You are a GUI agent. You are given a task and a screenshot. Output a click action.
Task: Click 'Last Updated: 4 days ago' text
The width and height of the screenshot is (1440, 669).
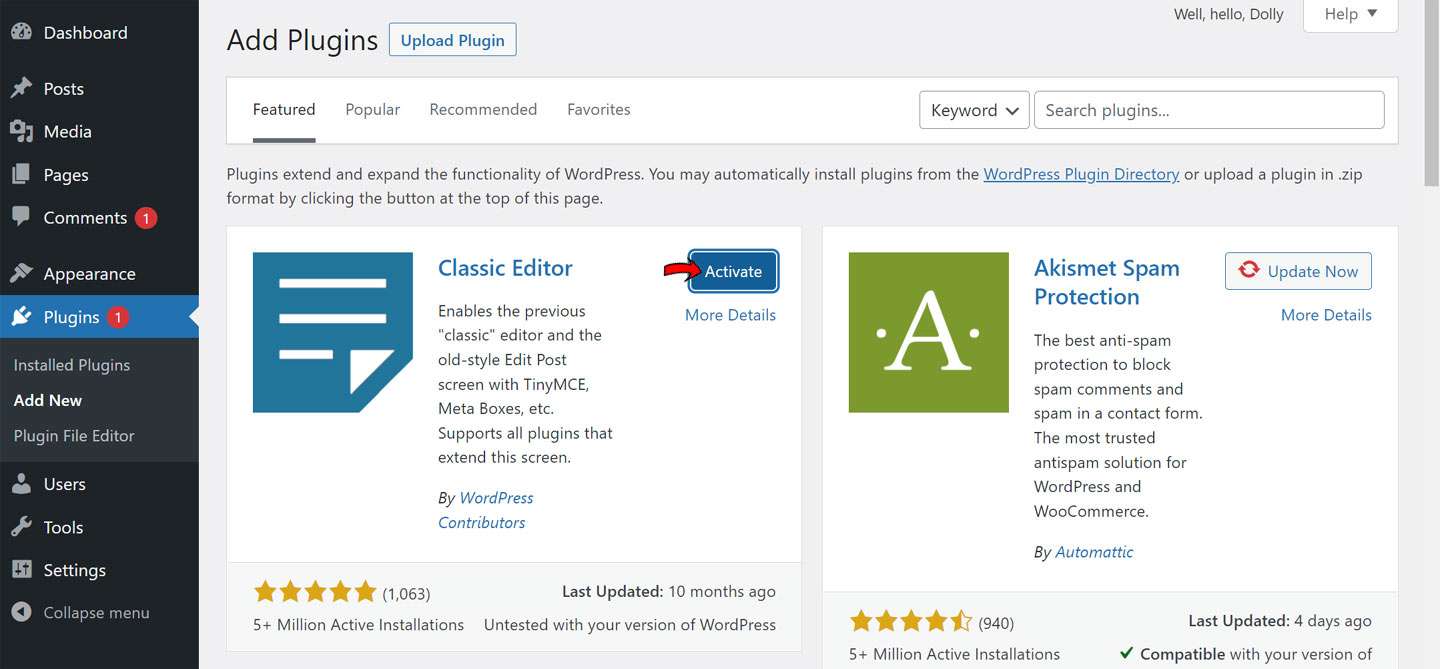coord(1280,621)
